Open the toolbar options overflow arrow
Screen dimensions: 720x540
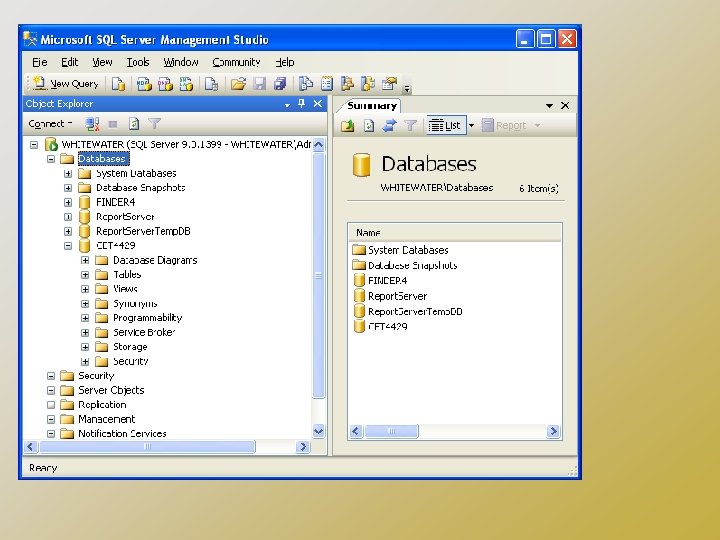coord(407,88)
